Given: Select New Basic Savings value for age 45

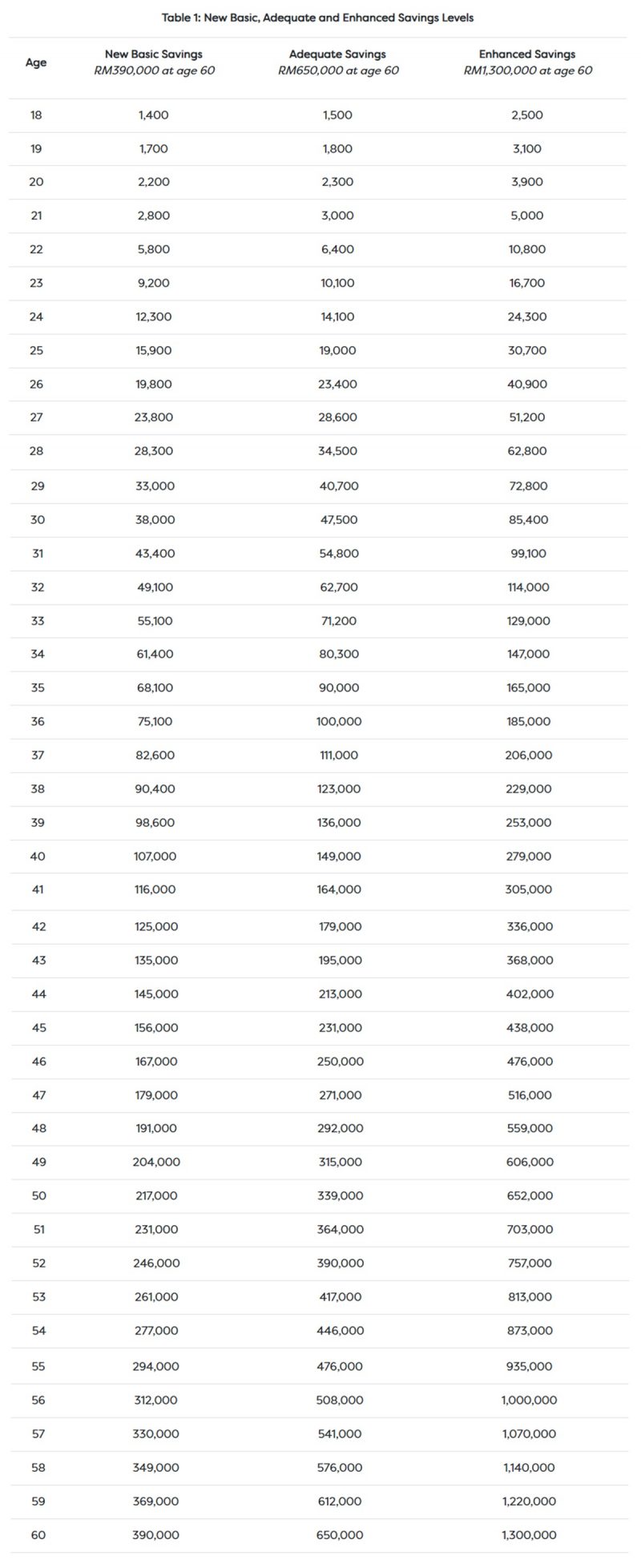Looking at the screenshot, I should point(156,1027).
